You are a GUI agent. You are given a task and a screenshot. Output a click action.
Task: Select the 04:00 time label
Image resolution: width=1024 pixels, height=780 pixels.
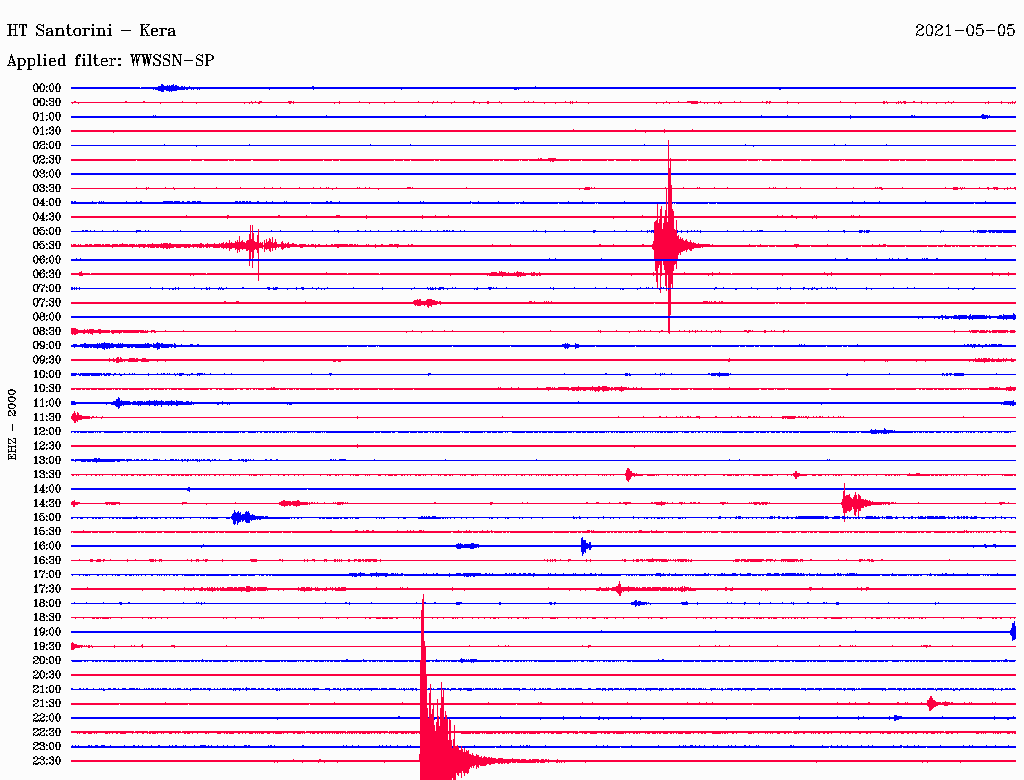click(47, 203)
